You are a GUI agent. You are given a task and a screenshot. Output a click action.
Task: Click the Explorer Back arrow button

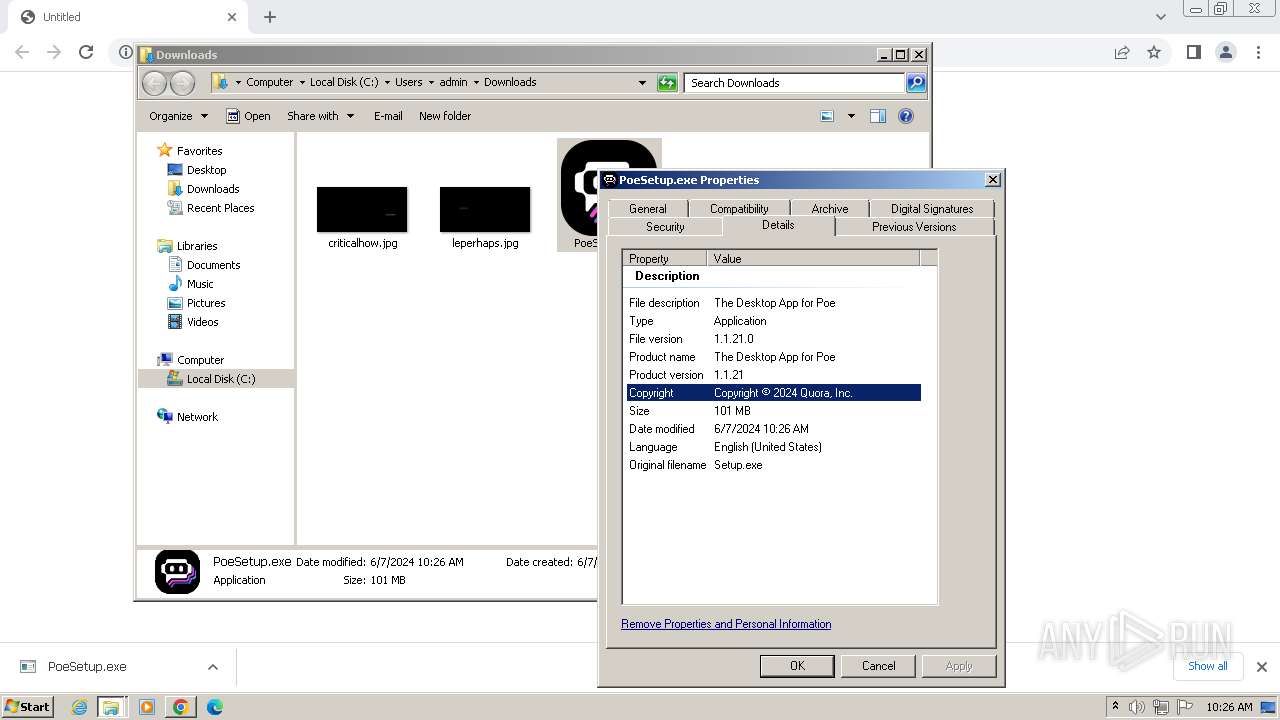click(x=155, y=83)
